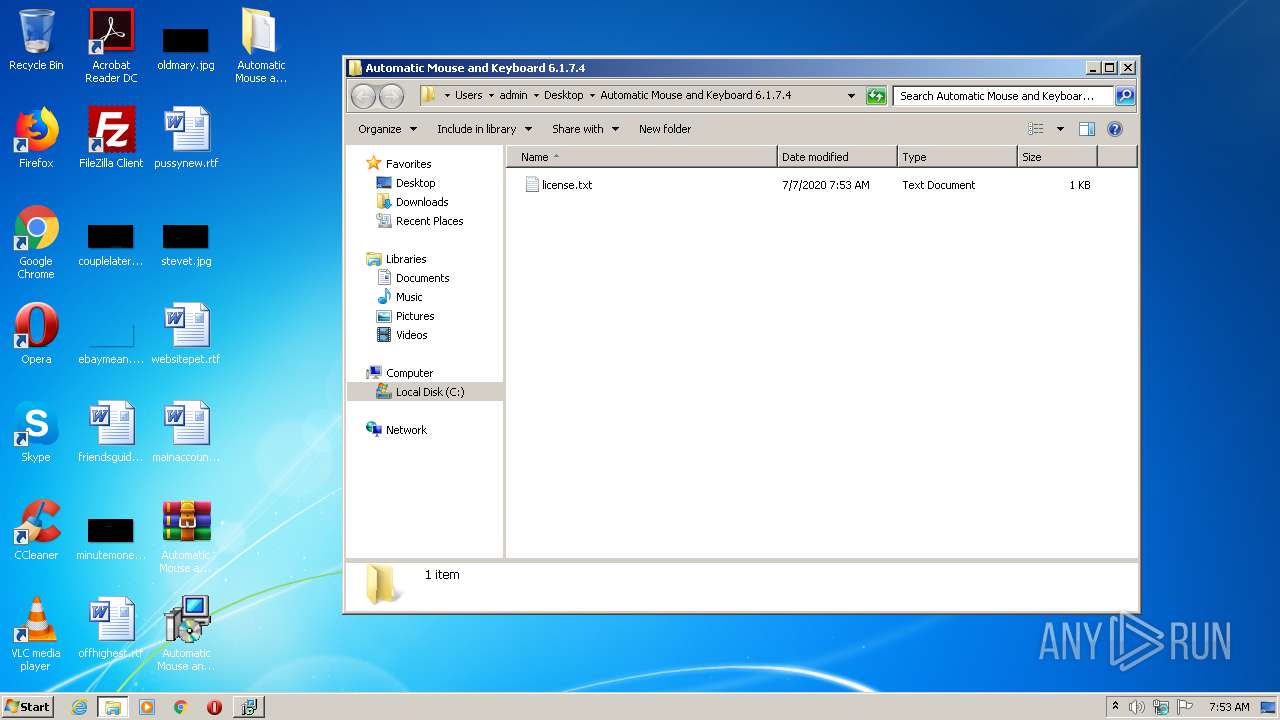Expand address bar history dropdown
The image size is (1280, 720).
tap(851, 96)
